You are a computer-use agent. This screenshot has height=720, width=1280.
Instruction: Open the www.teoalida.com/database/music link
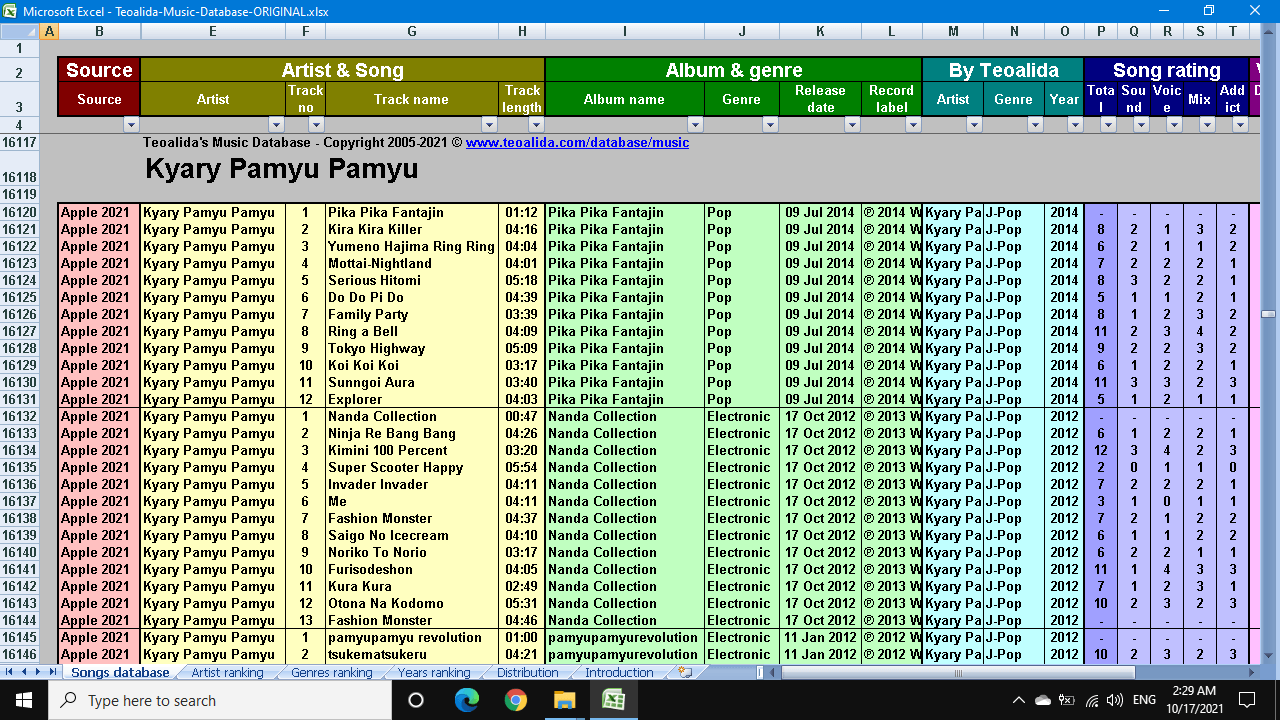[577, 142]
